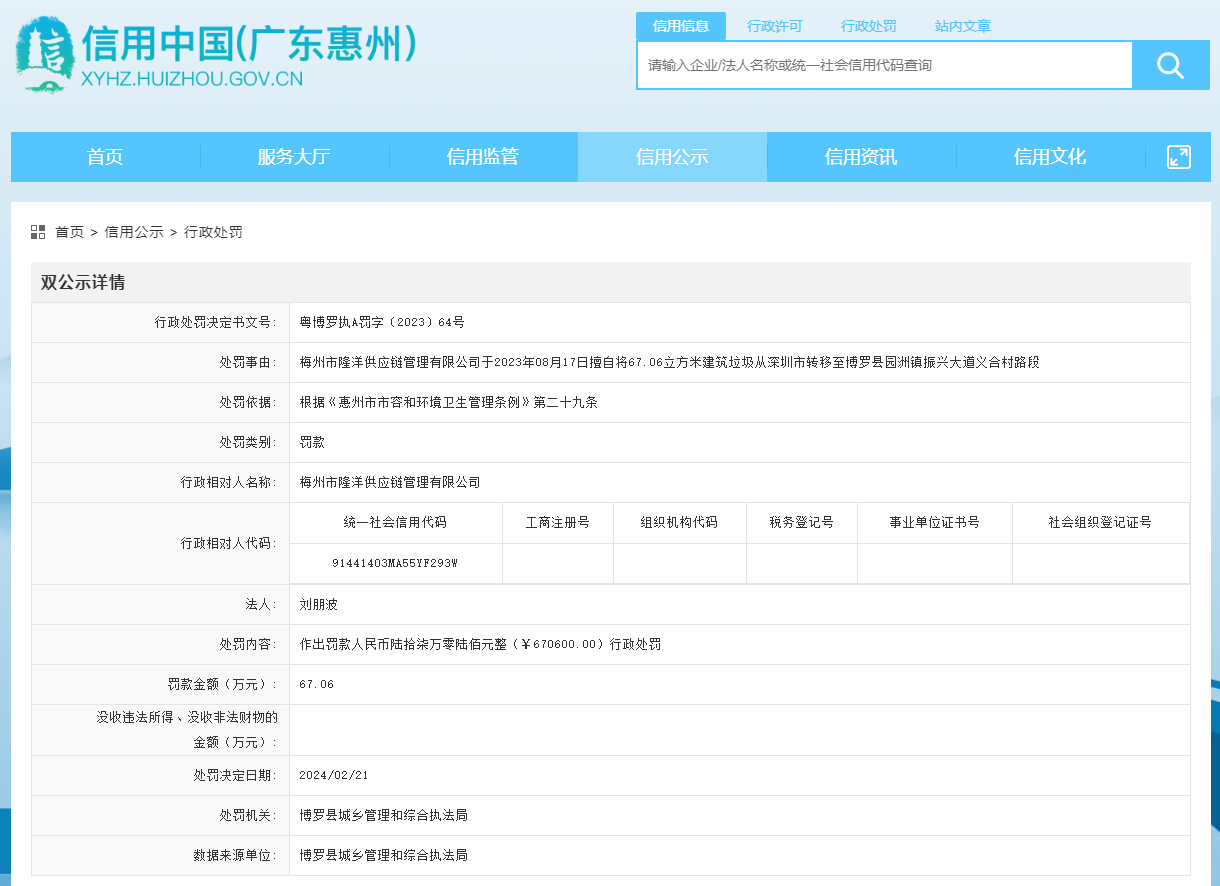Go to 行政处罚 in breadcrumb
Image resolution: width=1220 pixels, height=886 pixels.
pyautogui.click(x=213, y=232)
